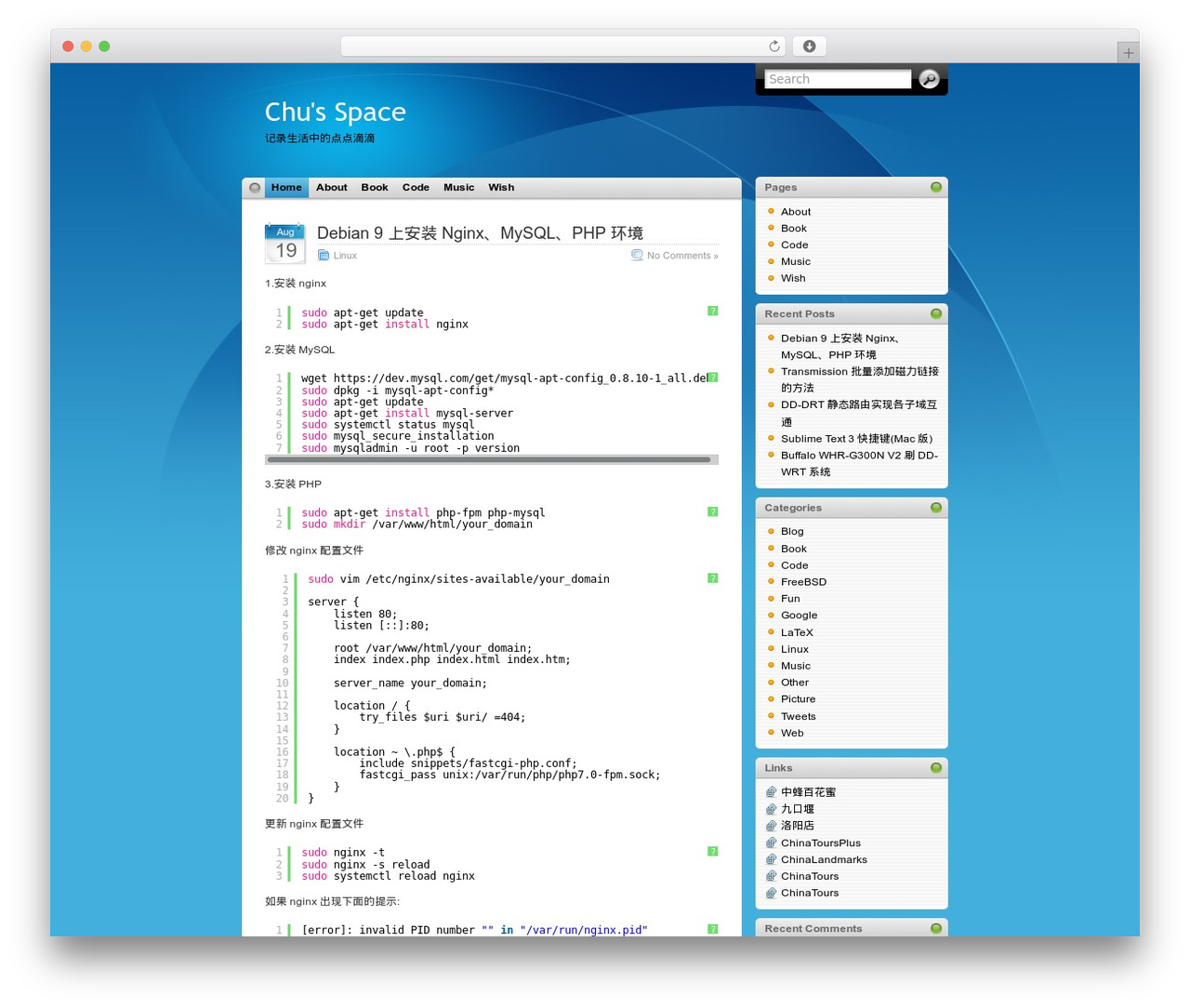Image resolution: width=1190 pixels, height=1008 pixels.
Task: Click the help icon on MySQL code block
Action: click(x=713, y=378)
